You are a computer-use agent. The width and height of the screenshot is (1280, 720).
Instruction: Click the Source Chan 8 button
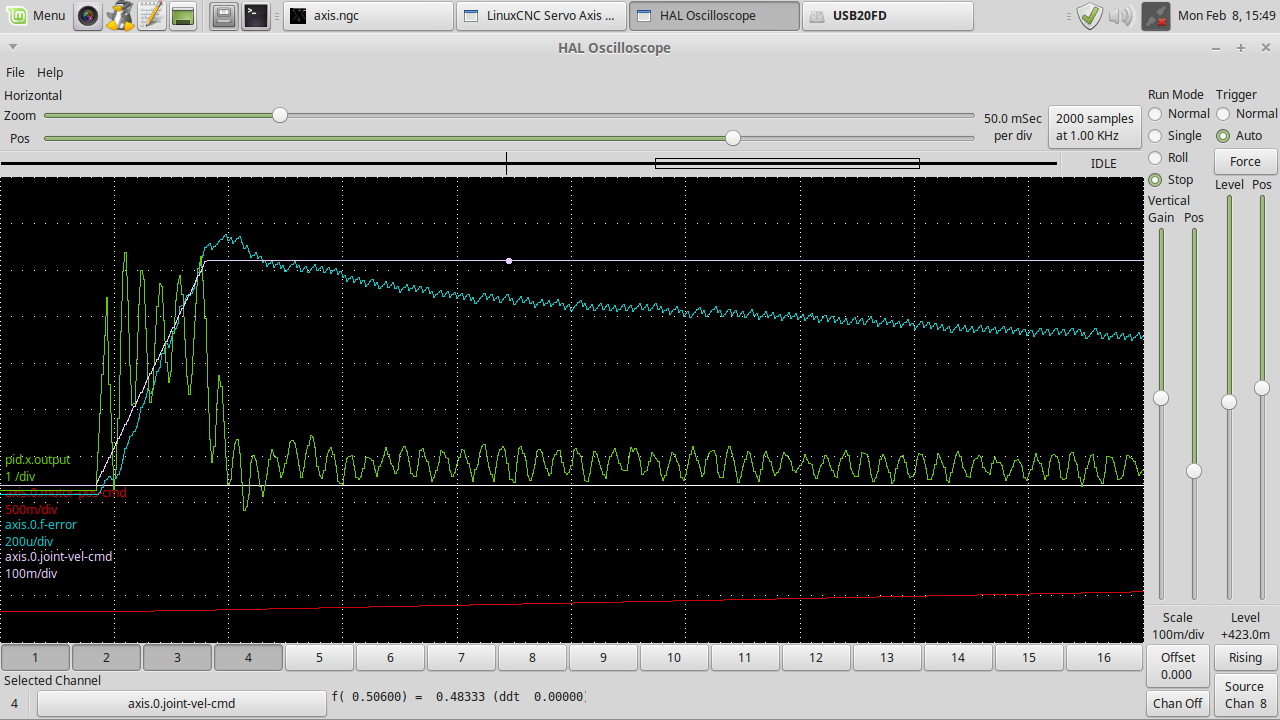coord(1245,694)
